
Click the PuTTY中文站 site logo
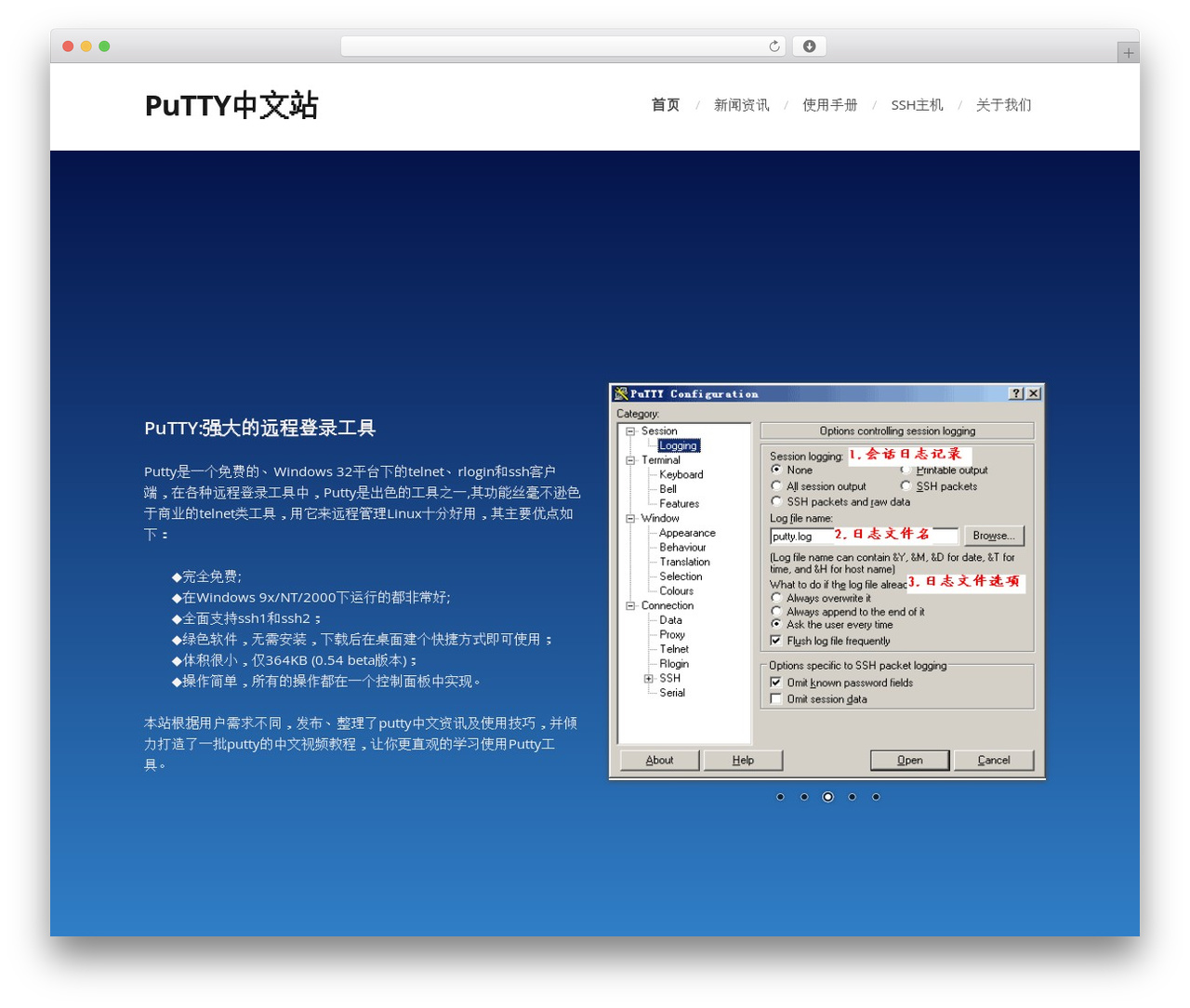tap(231, 105)
